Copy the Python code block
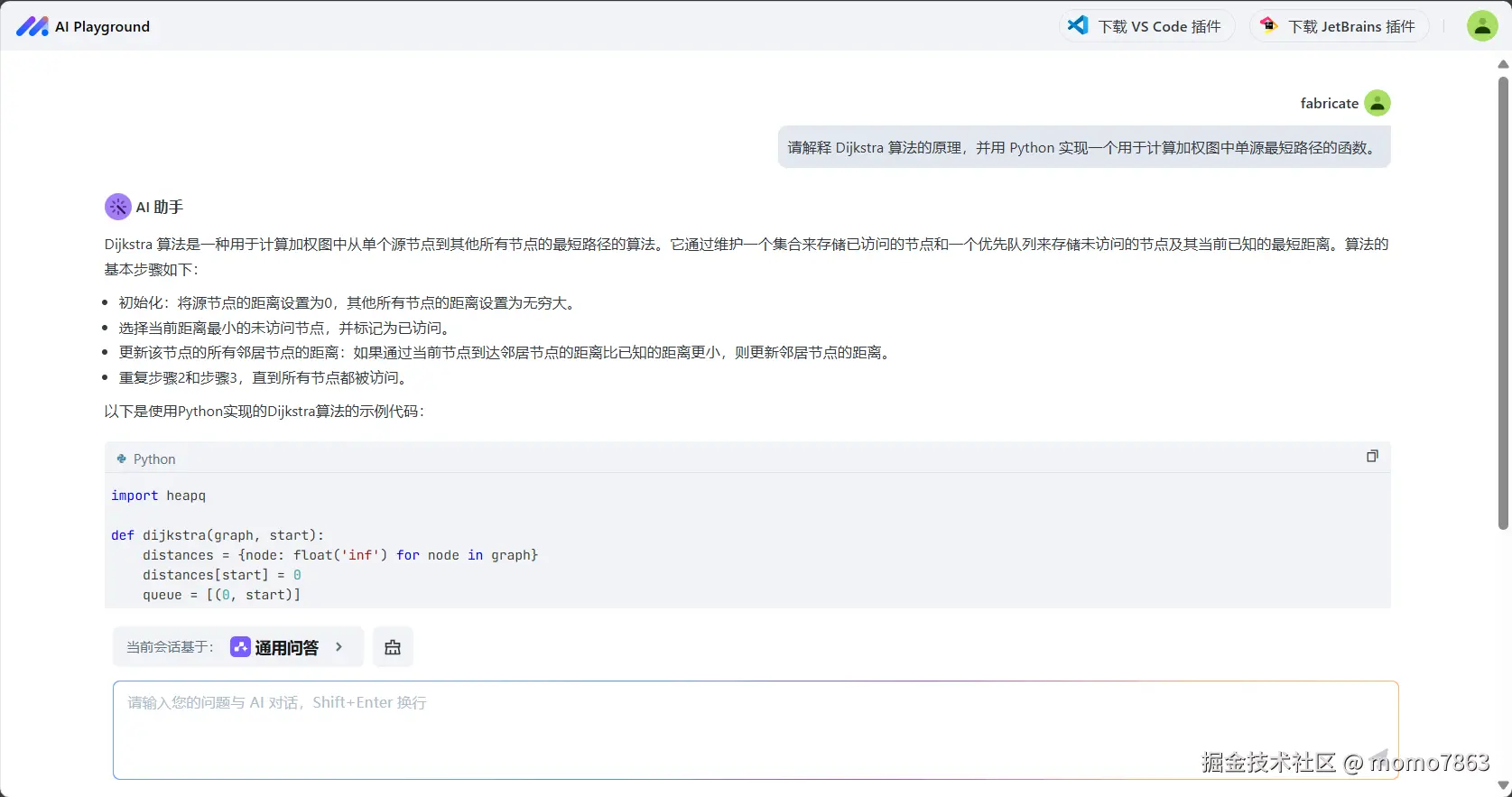This screenshot has width=1512, height=797. point(1372,457)
